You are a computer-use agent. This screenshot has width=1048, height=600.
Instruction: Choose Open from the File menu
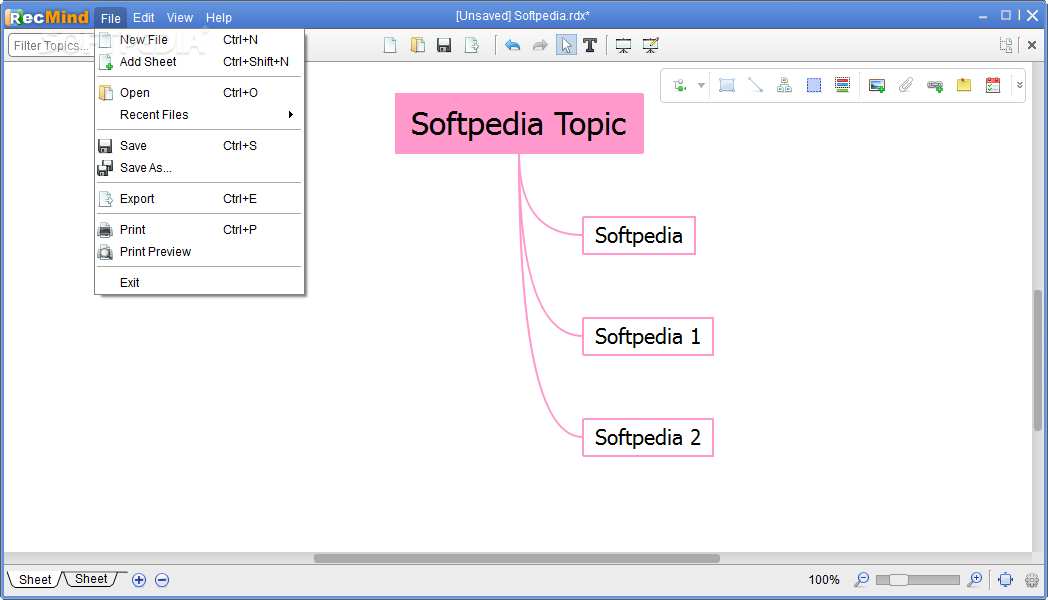[x=199, y=93]
